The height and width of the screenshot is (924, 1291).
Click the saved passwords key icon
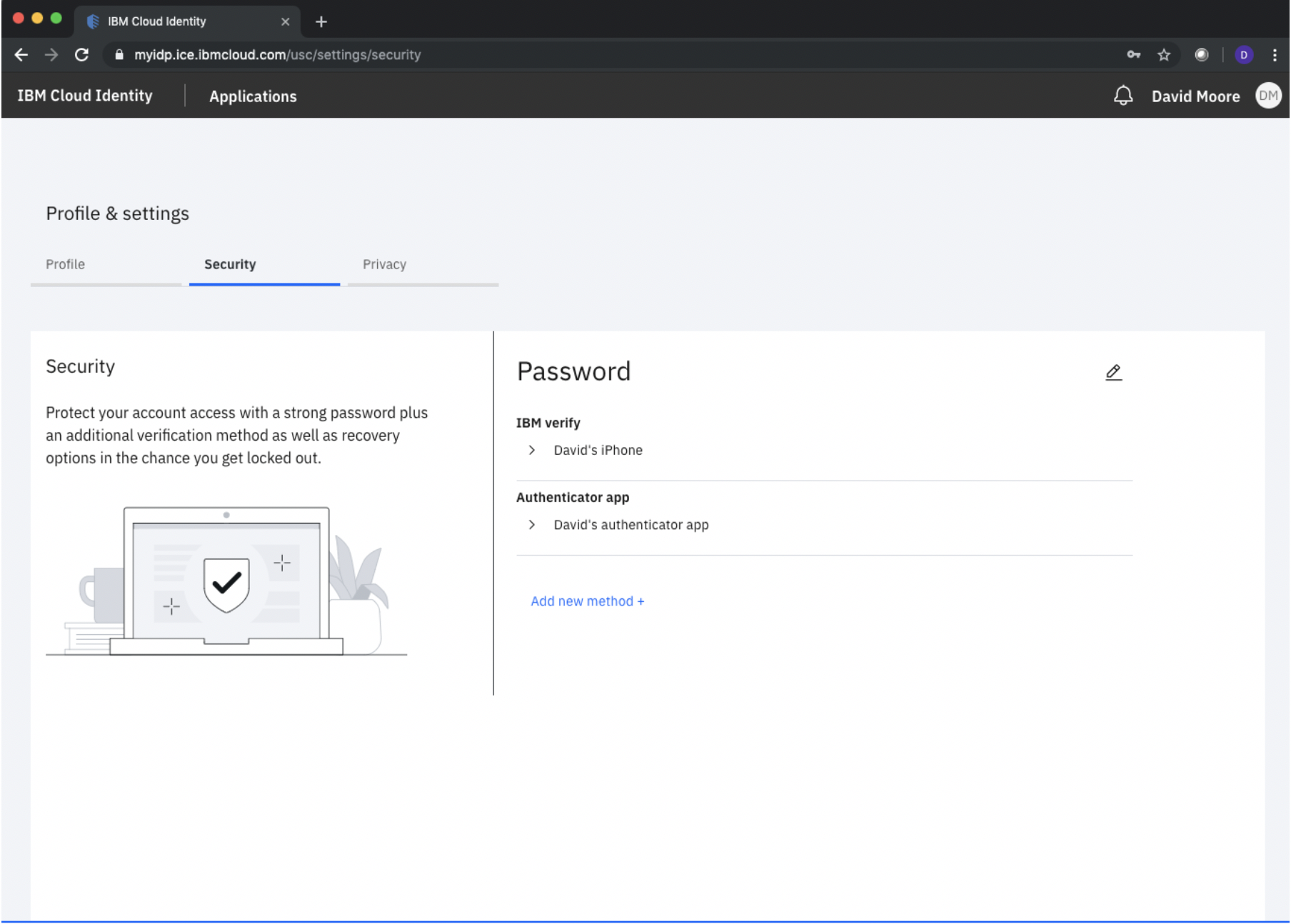tap(1133, 55)
